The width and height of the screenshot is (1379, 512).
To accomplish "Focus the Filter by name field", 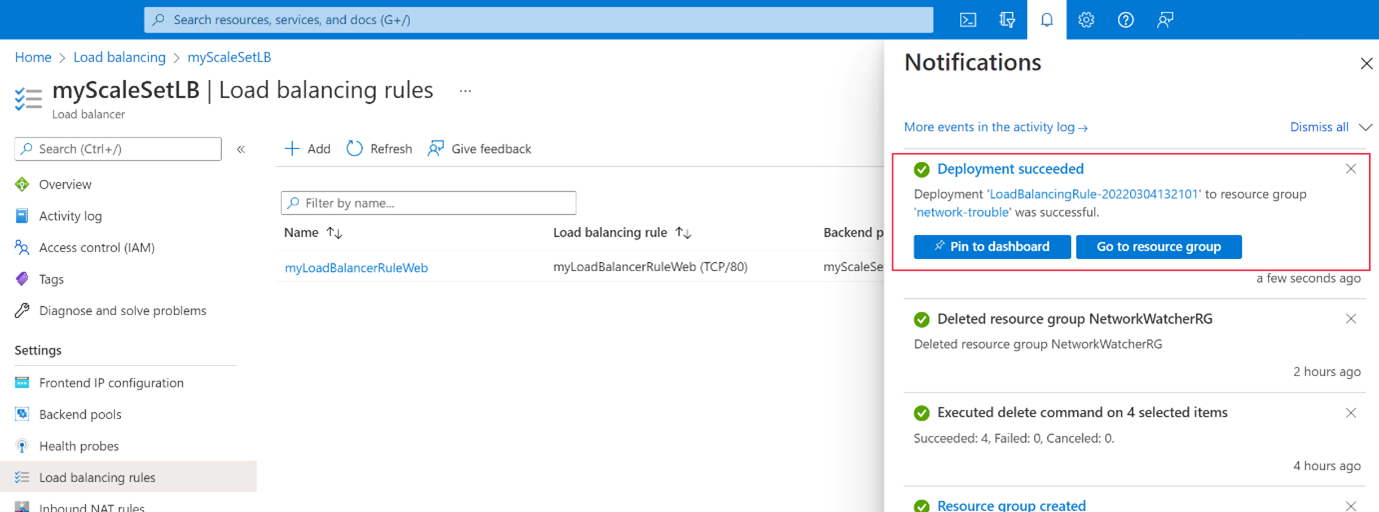I will tap(428, 203).
